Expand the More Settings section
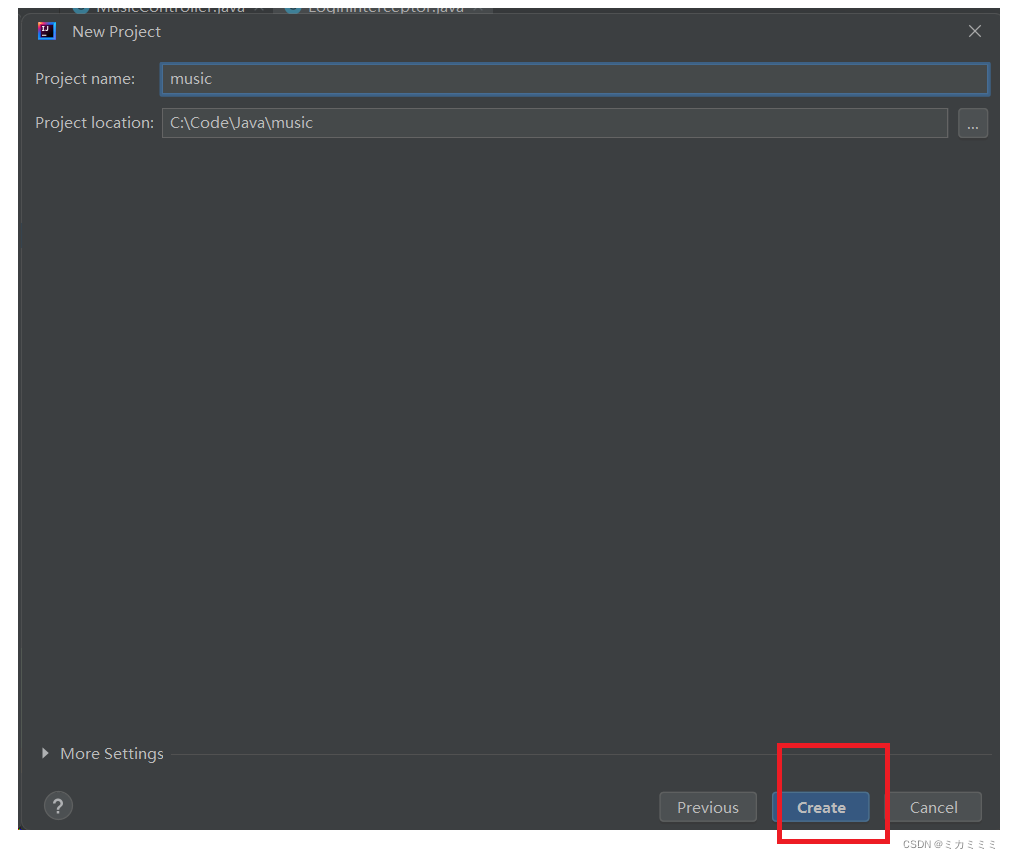 (103, 753)
